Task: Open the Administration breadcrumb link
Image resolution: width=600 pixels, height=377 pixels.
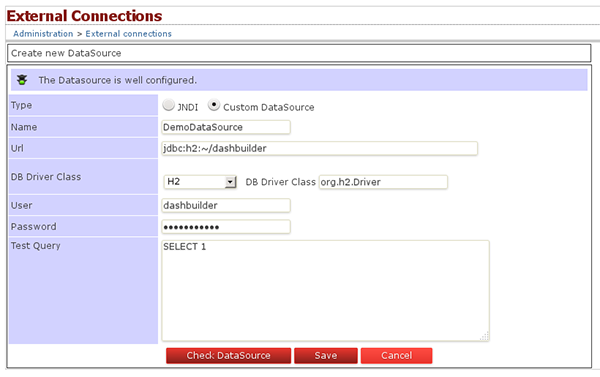Action: tap(43, 34)
